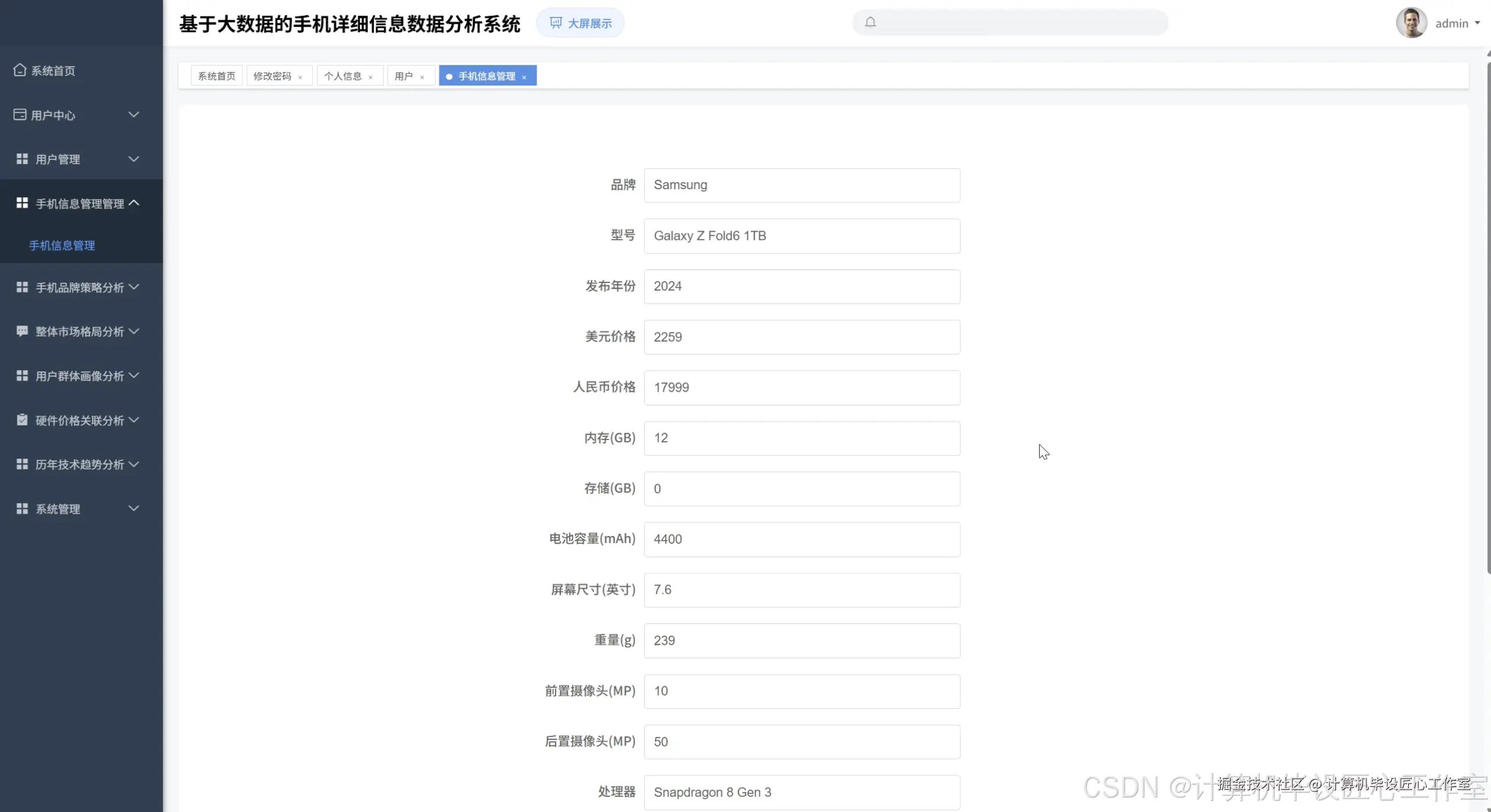
Task: Click the 后置摄像头(MP) field showing 50
Action: click(802, 742)
